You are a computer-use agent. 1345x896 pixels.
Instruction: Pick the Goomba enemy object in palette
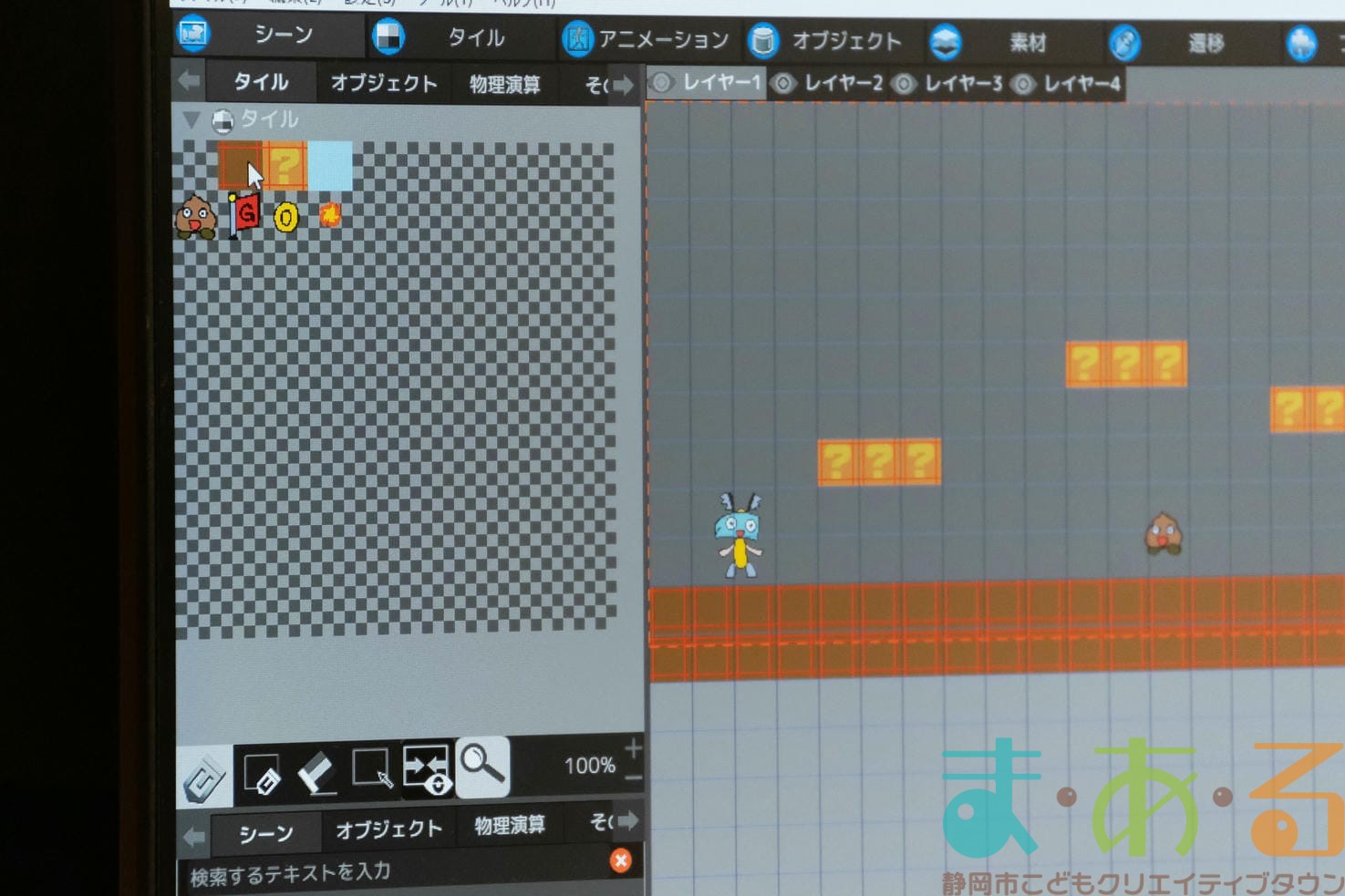[x=195, y=217]
